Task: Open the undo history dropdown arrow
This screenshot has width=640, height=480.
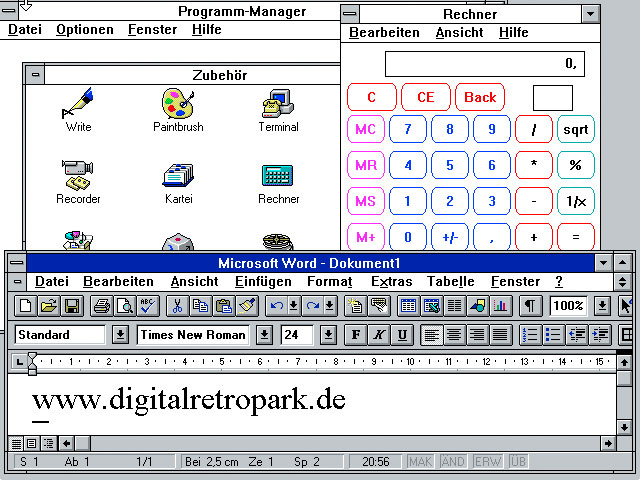Action: coord(294,306)
